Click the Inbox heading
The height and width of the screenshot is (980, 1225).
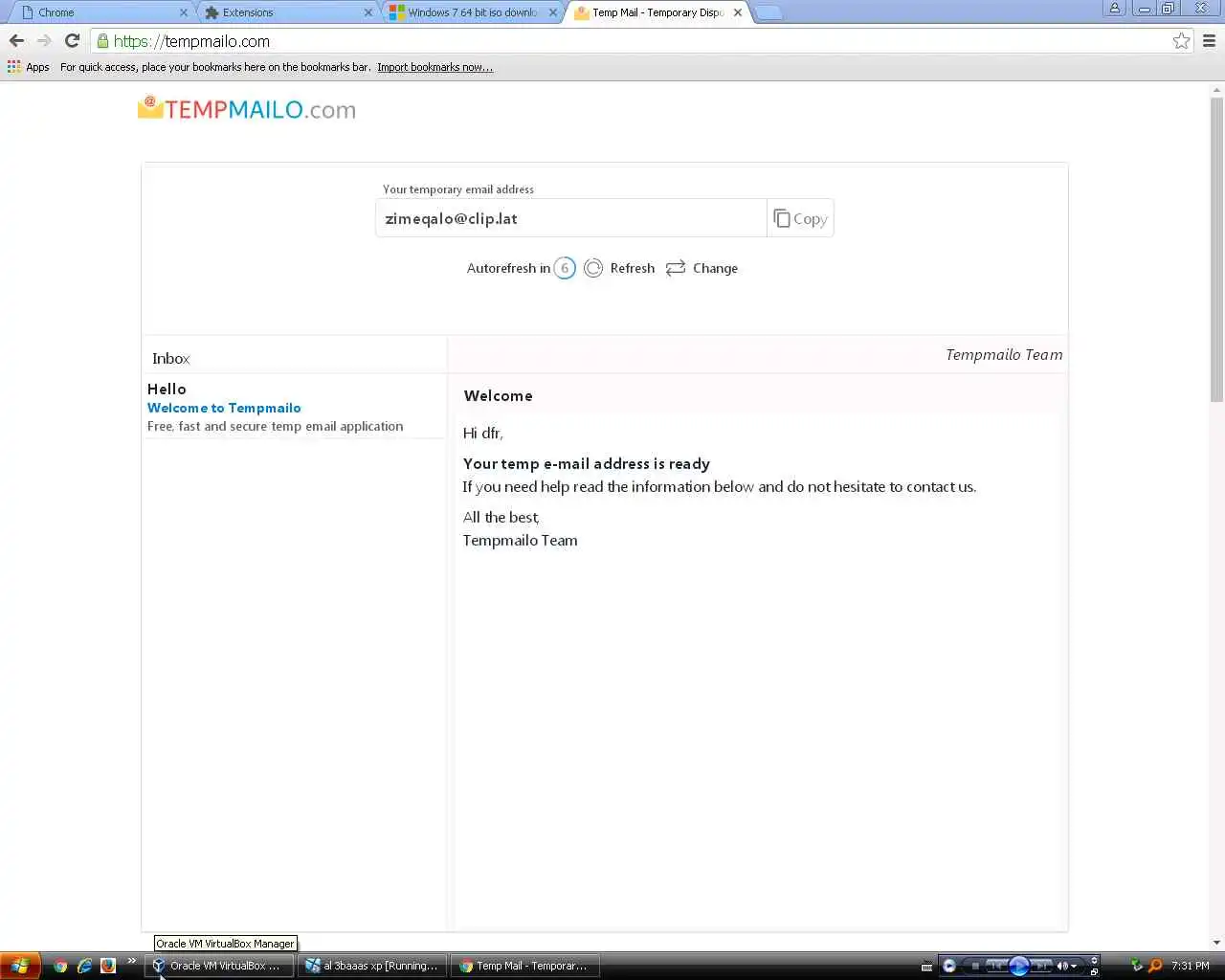click(x=171, y=358)
